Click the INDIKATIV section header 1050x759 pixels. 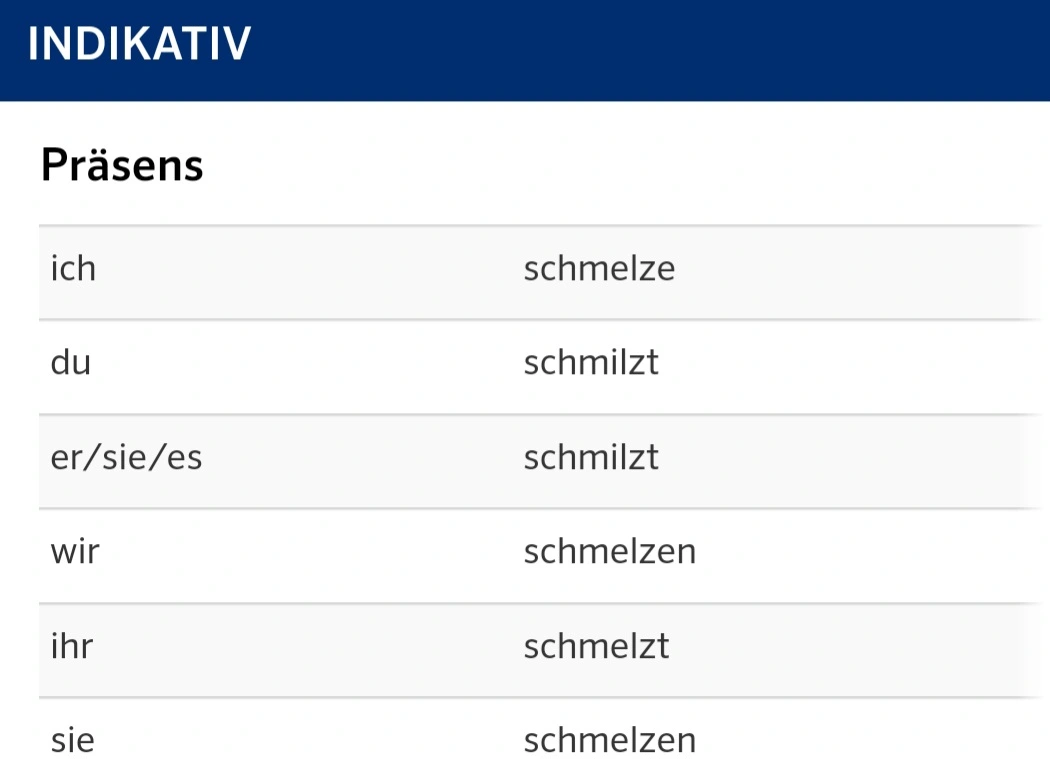[x=139, y=44]
